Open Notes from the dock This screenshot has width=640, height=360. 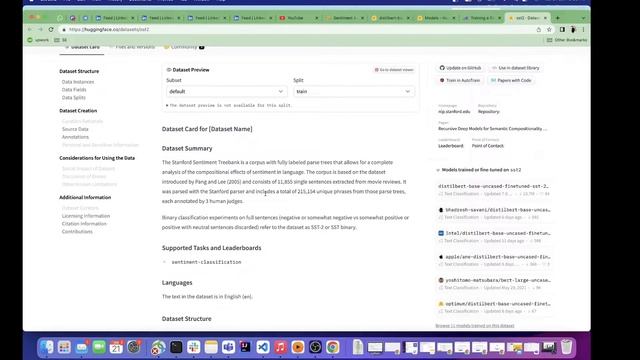(211, 347)
